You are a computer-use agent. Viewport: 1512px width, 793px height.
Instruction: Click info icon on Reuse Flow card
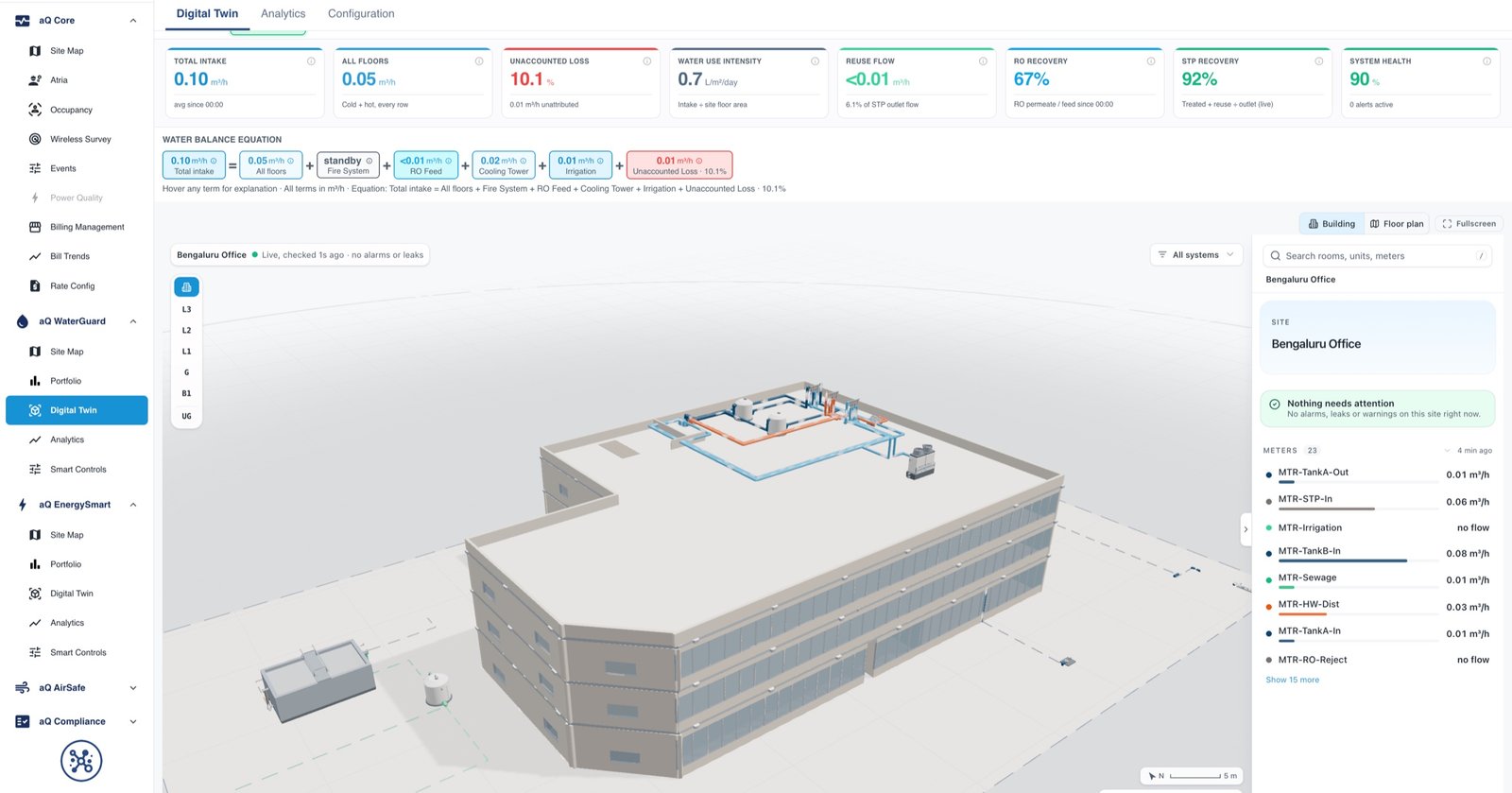point(983,61)
